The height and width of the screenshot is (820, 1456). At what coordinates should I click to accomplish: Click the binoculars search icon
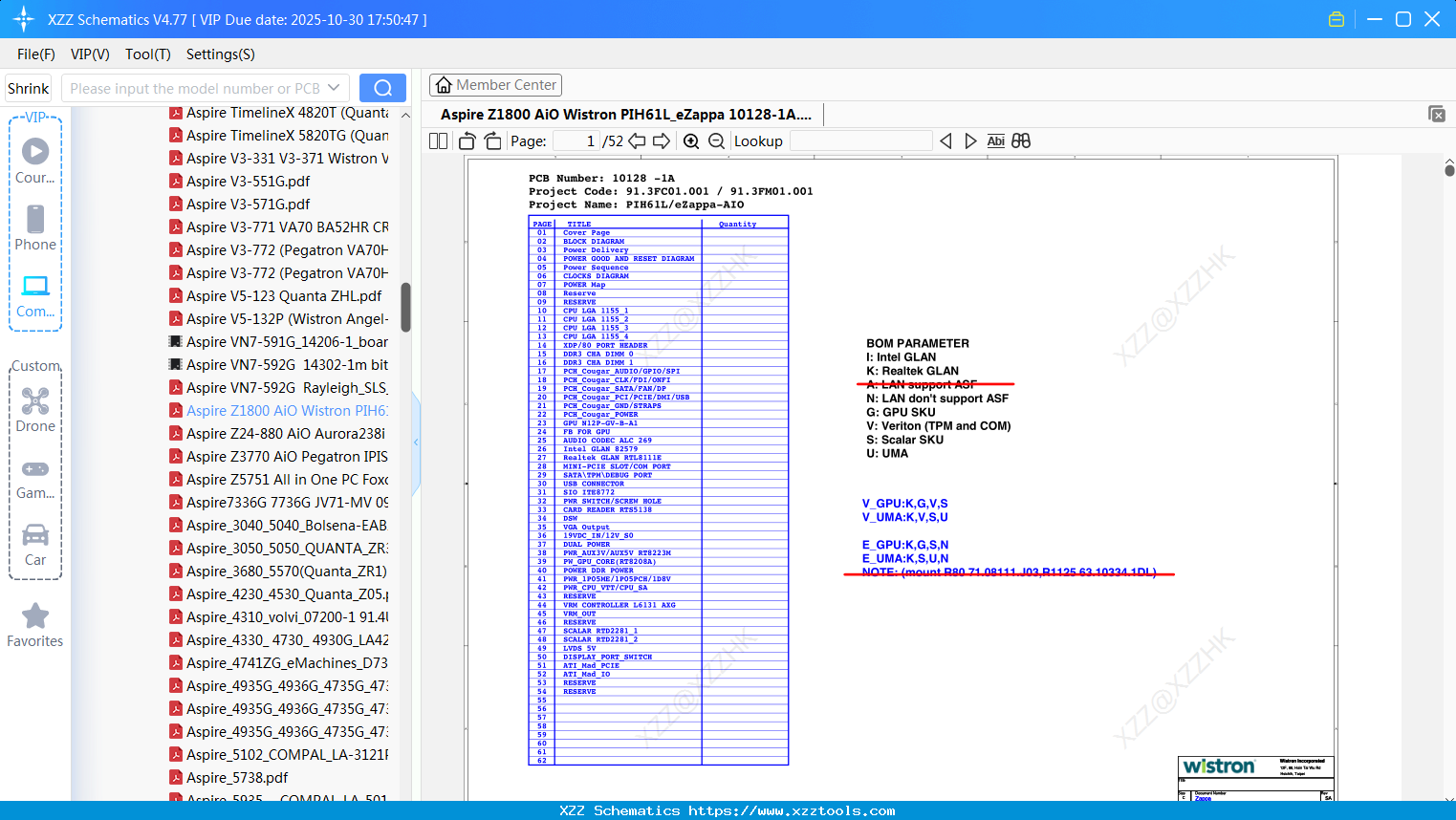click(x=1021, y=141)
